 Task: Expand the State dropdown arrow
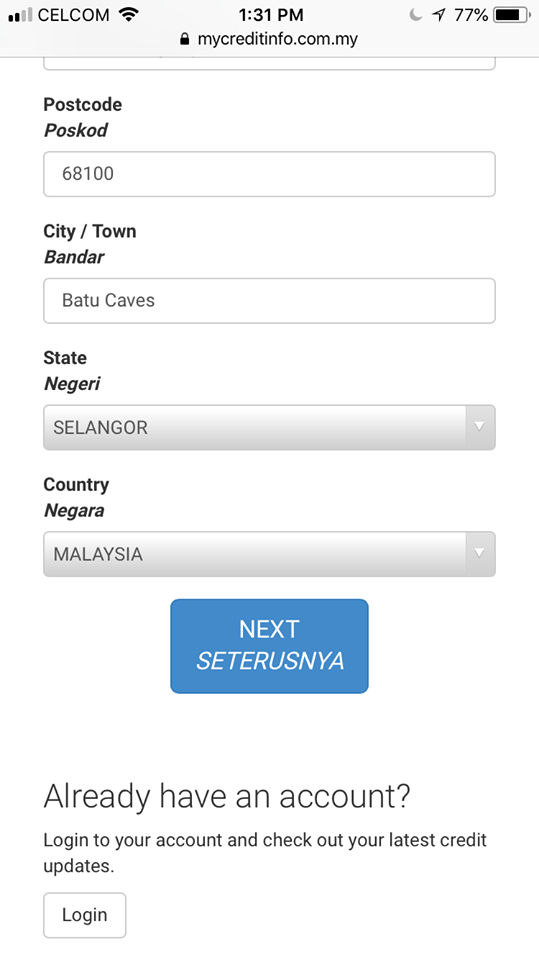point(480,427)
